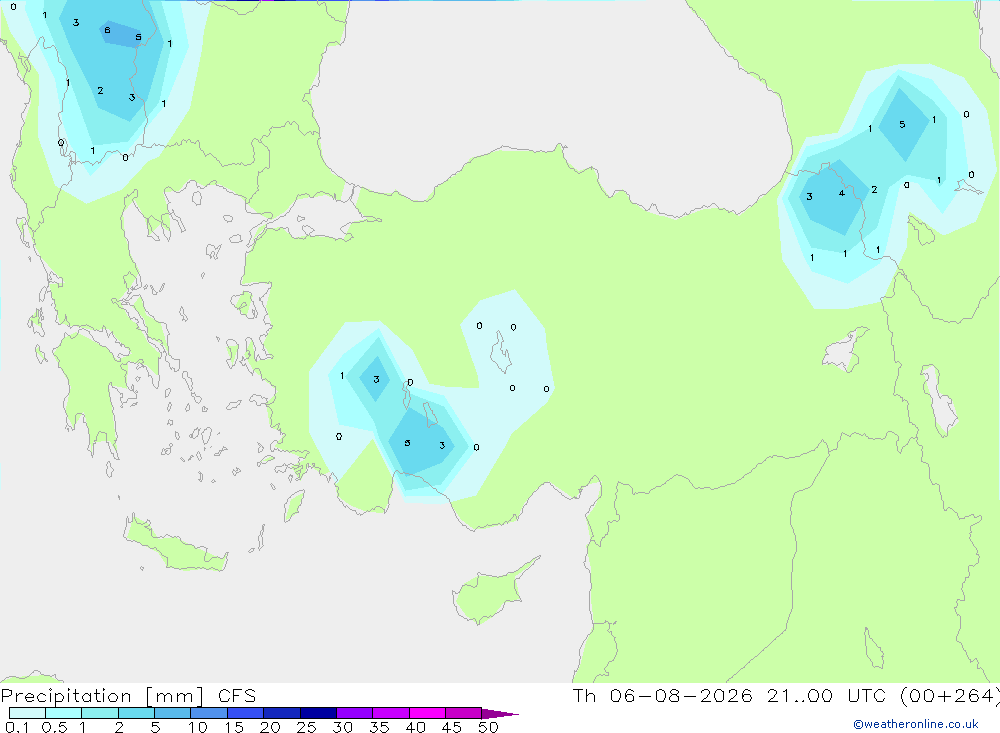Choose the 25–30 mm legend color swatch
The height and width of the screenshot is (733, 1000).
[318, 713]
